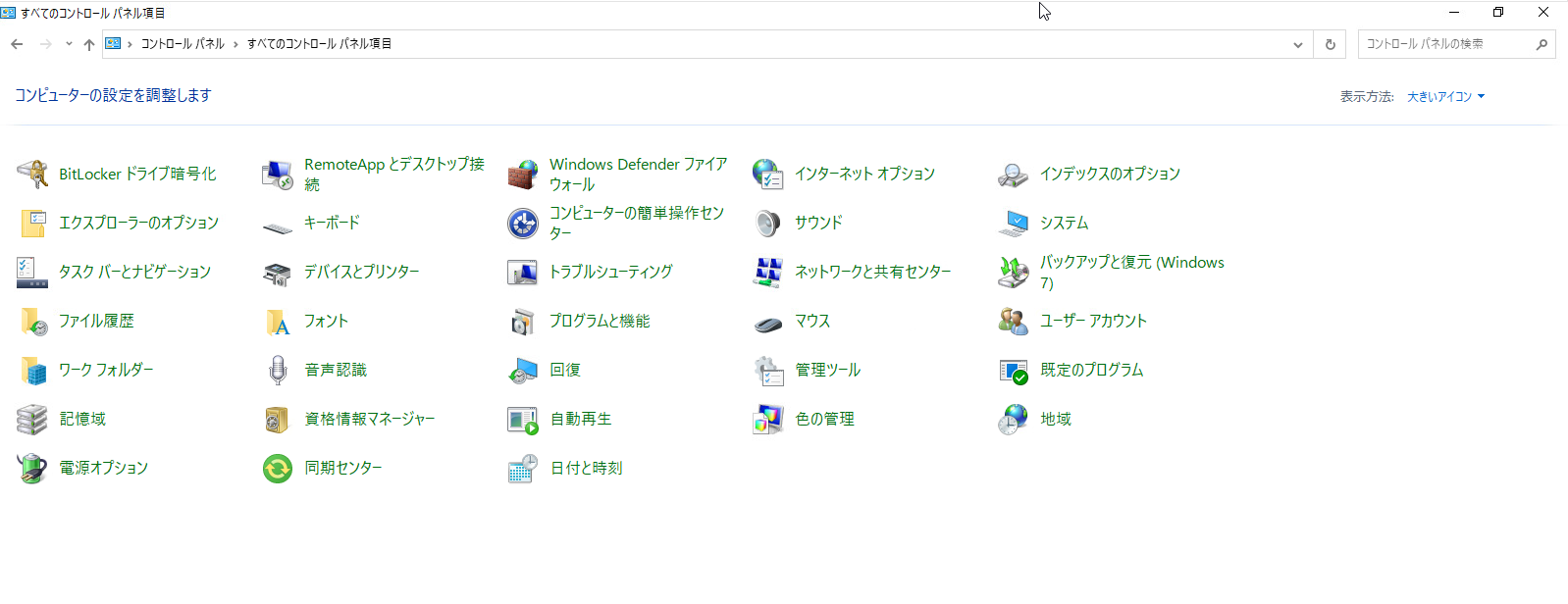Open the システム text link
Image resolution: width=1568 pixels, height=604 pixels.
(x=1064, y=223)
